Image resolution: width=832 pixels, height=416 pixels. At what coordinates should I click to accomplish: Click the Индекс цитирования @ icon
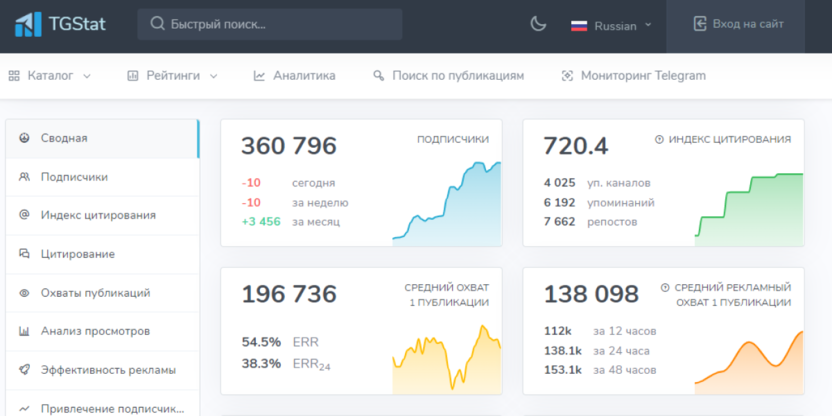(24, 215)
